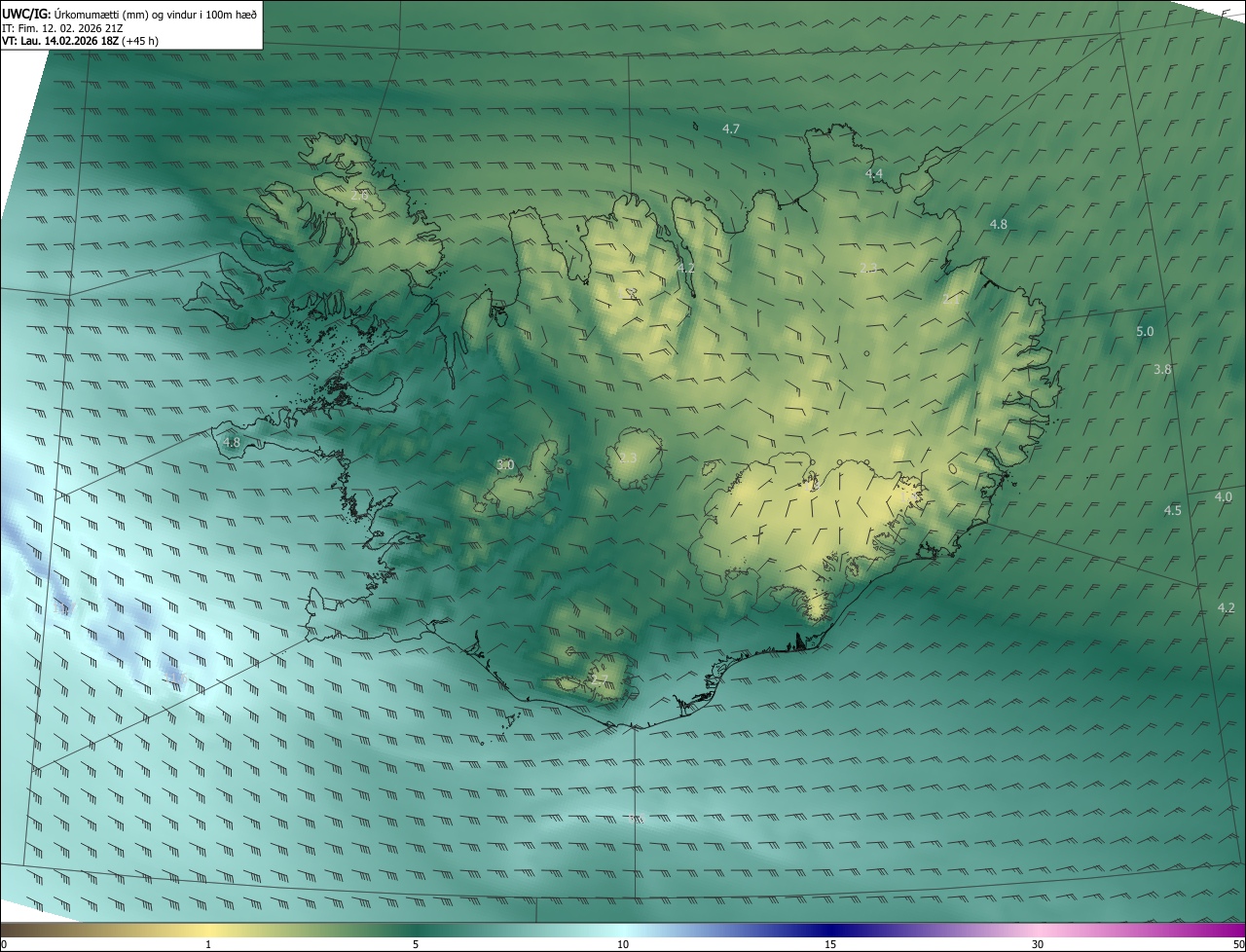
Task: Click the 4.7 precipitation value on the map
Action: click(731, 128)
